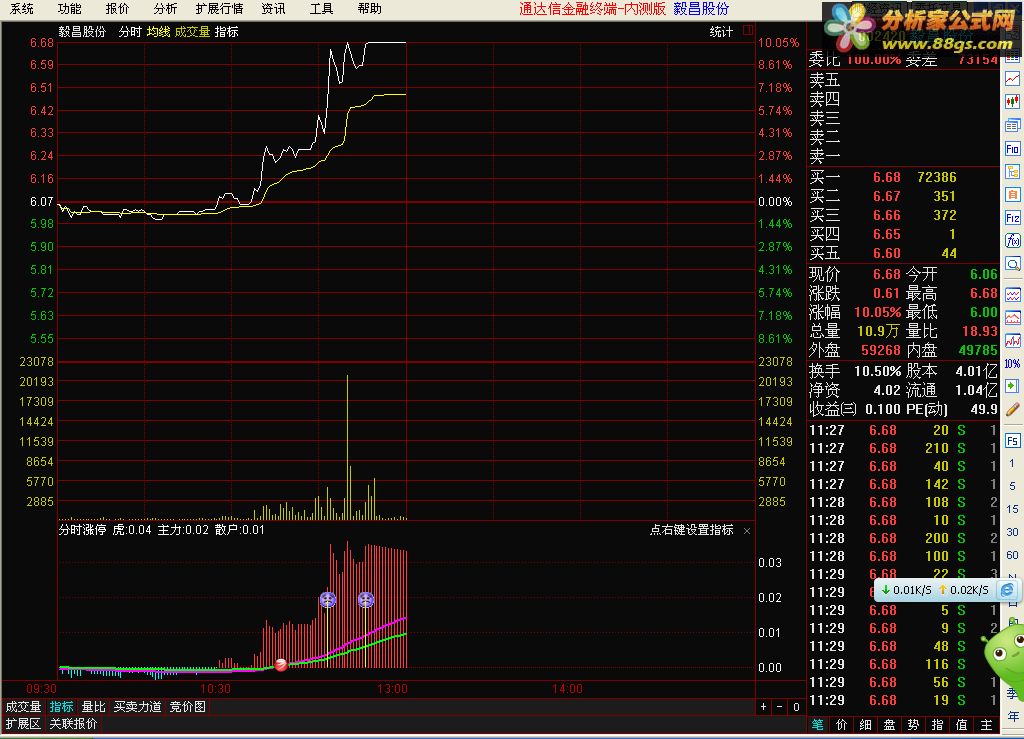Image resolution: width=1024 pixels, height=739 pixels.
Task: Open the quote list window icon
Action: click(1012, 125)
